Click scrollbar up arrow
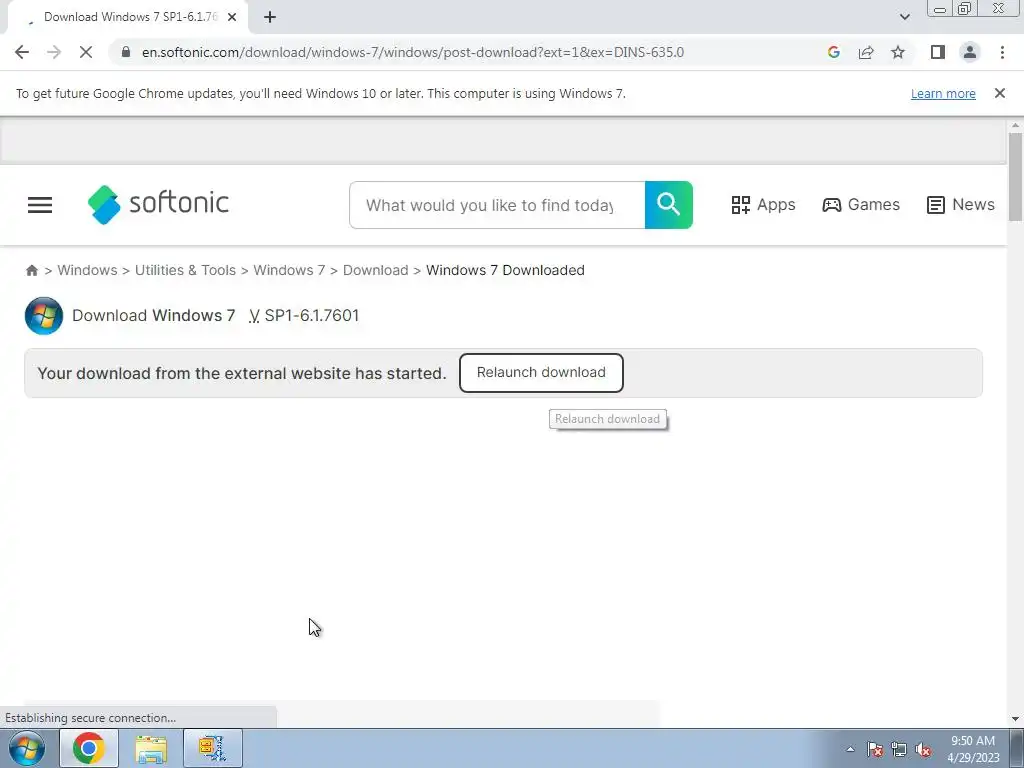Image resolution: width=1024 pixels, height=768 pixels. tap(1015, 125)
